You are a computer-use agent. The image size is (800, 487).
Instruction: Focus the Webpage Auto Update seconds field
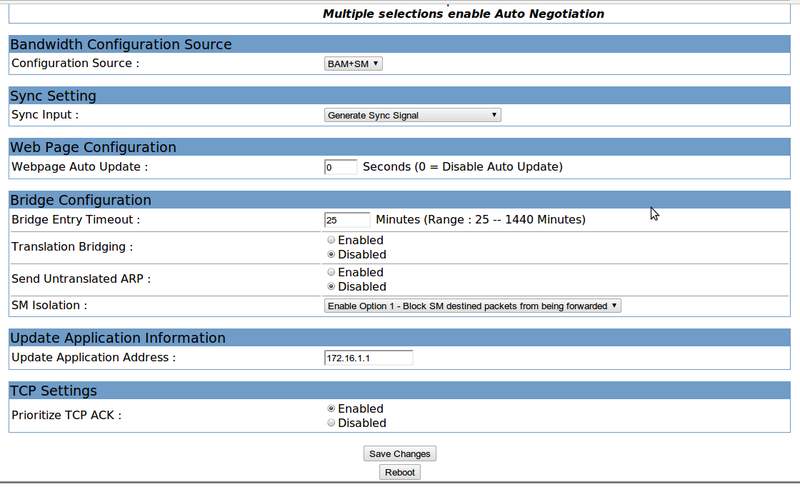(x=340, y=167)
